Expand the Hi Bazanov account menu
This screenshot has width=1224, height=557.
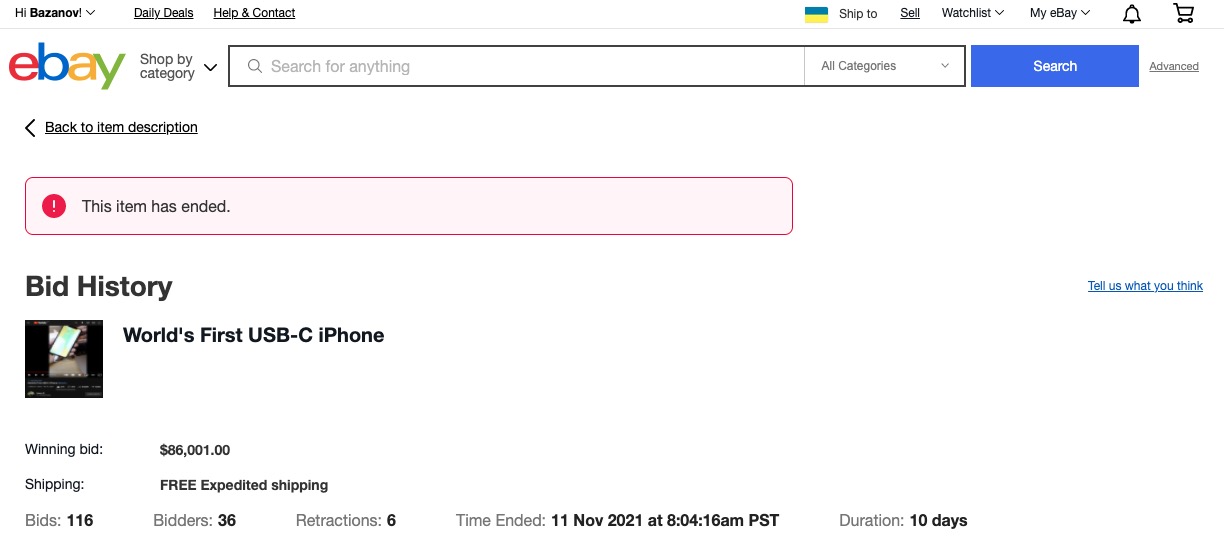coord(55,13)
